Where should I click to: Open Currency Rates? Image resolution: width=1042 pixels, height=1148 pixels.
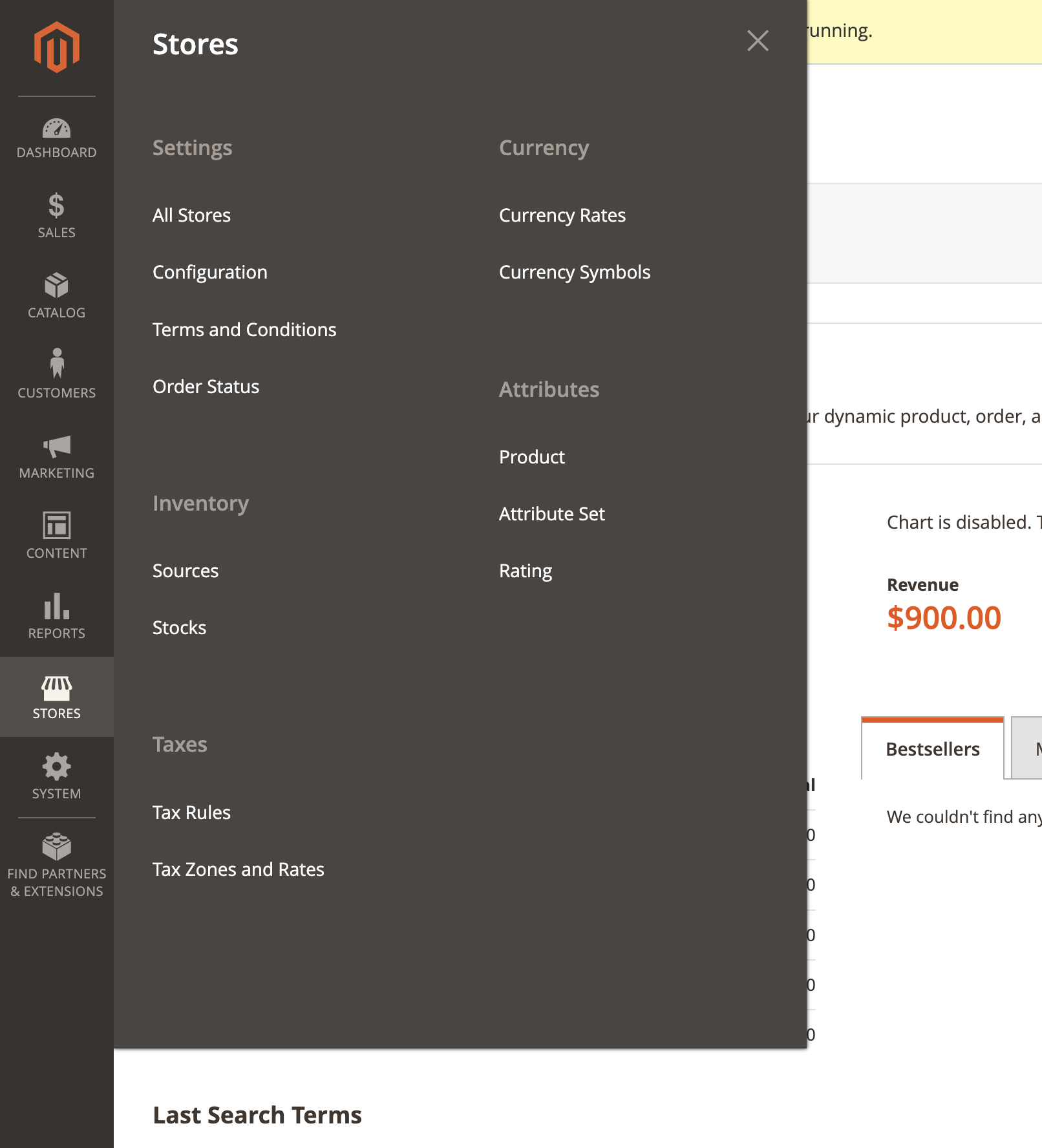click(x=562, y=215)
